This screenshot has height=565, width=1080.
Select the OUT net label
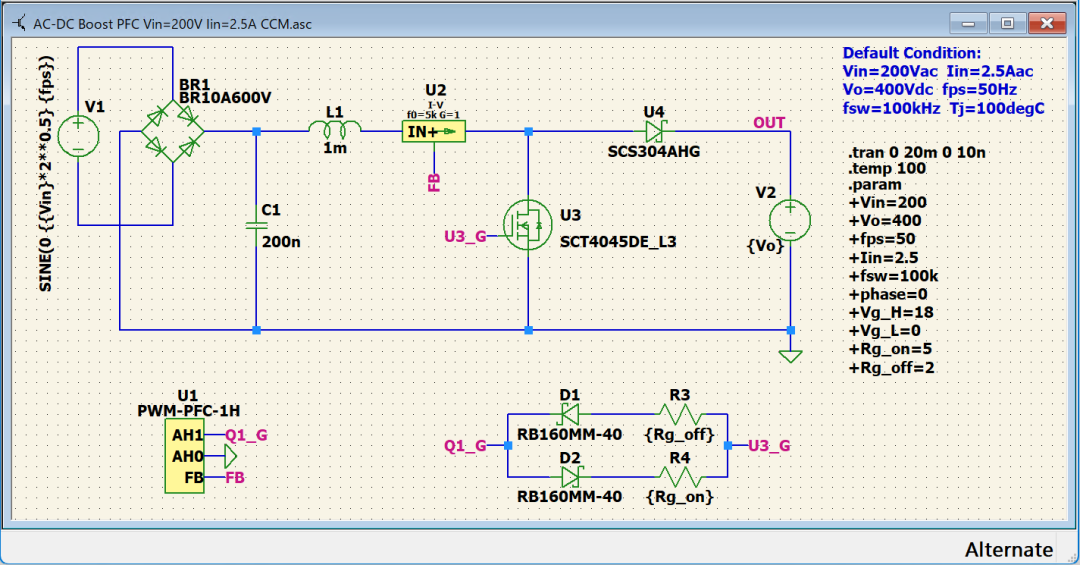point(769,123)
